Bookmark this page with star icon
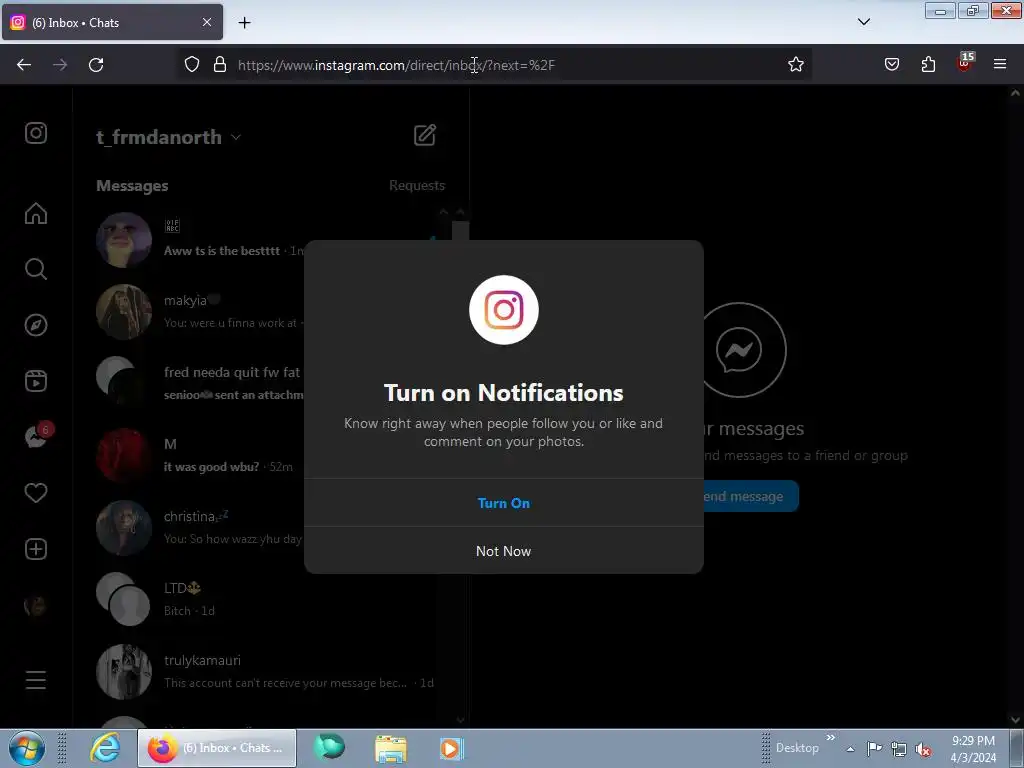The height and width of the screenshot is (768, 1024). click(x=795, y=64)
